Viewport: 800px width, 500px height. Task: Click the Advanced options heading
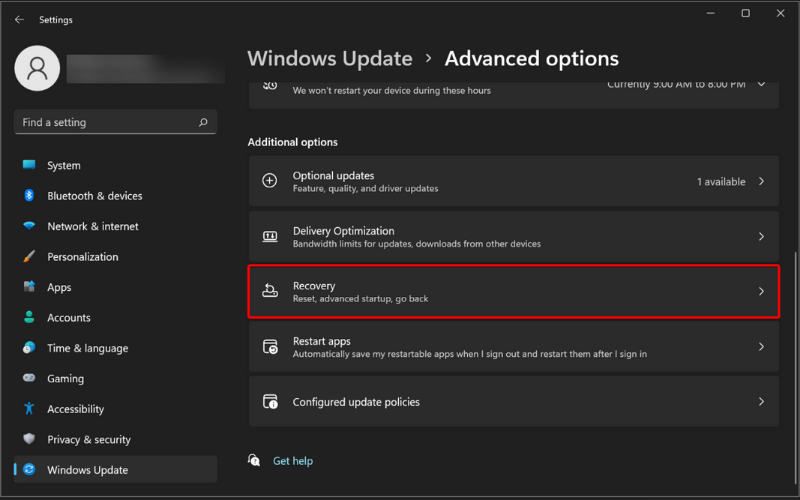point(532,58)
